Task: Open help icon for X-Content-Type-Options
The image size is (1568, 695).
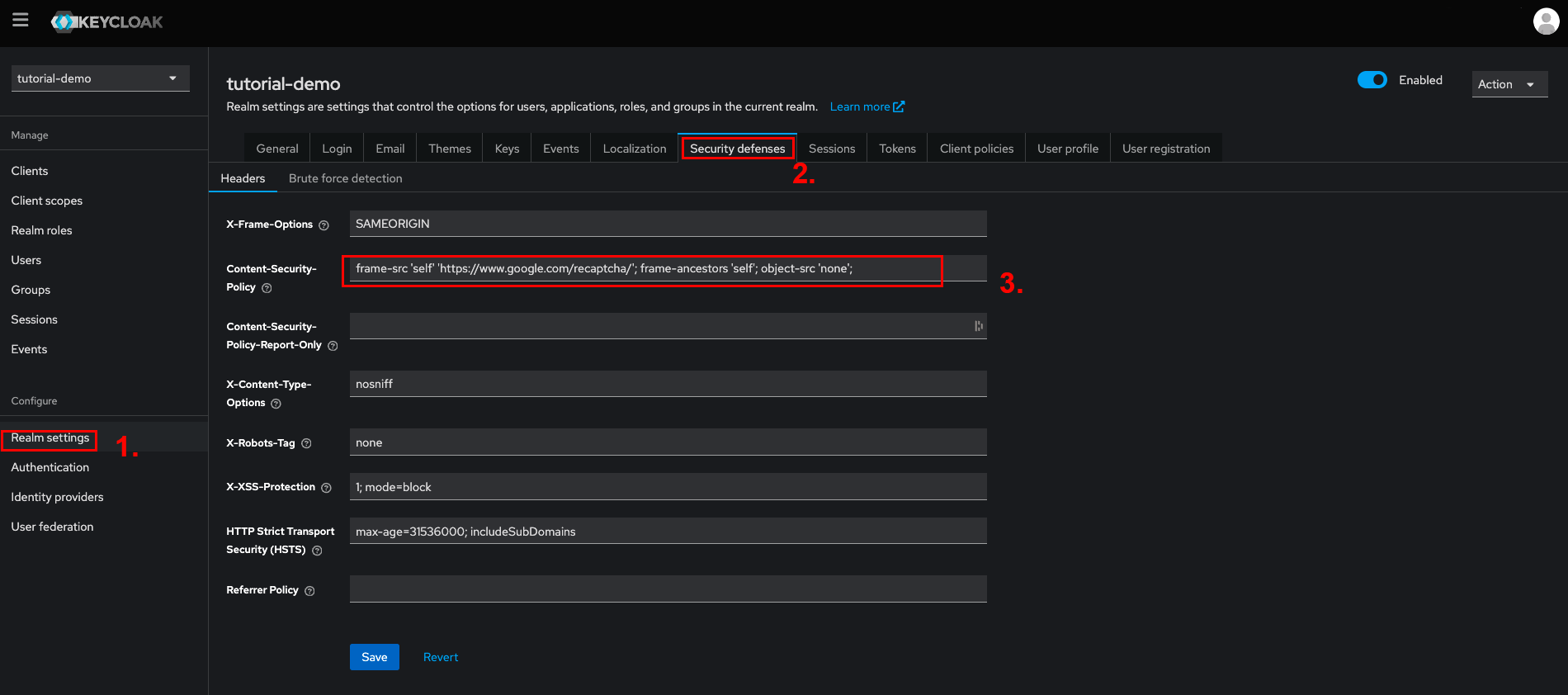Action: pos(276,404)
